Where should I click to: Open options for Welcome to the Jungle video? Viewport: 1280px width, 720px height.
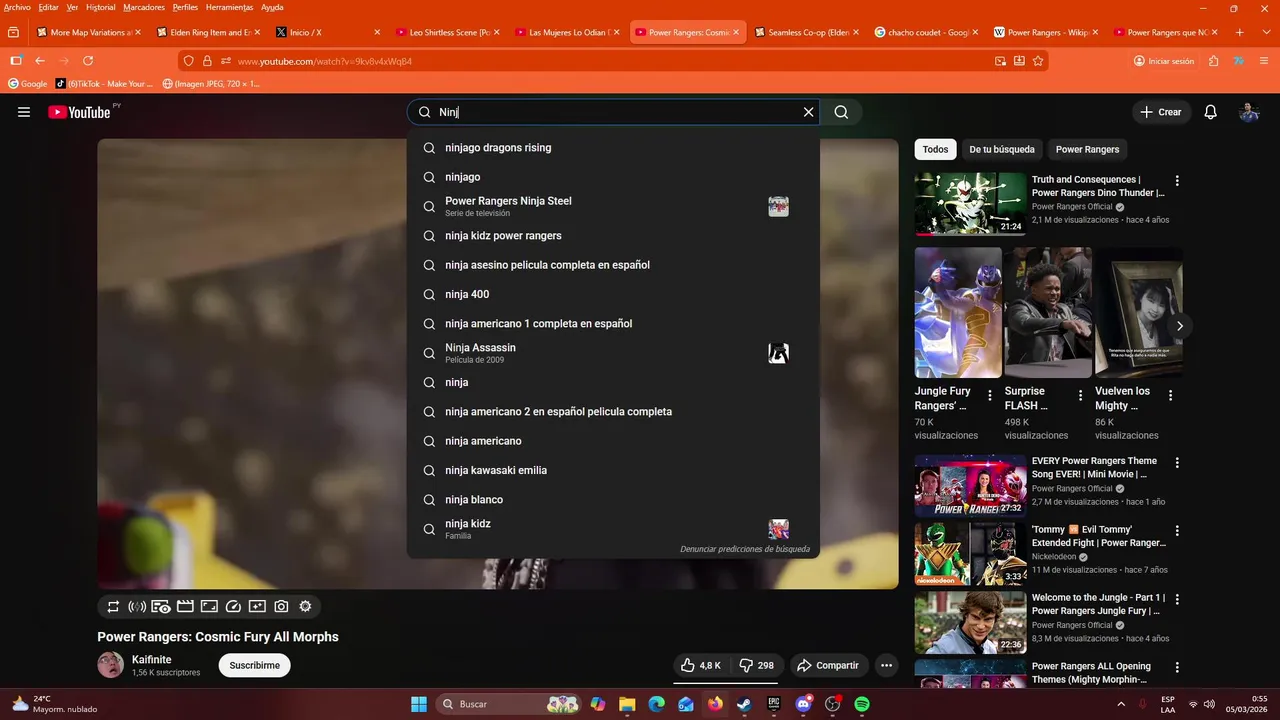point(1177,599)
